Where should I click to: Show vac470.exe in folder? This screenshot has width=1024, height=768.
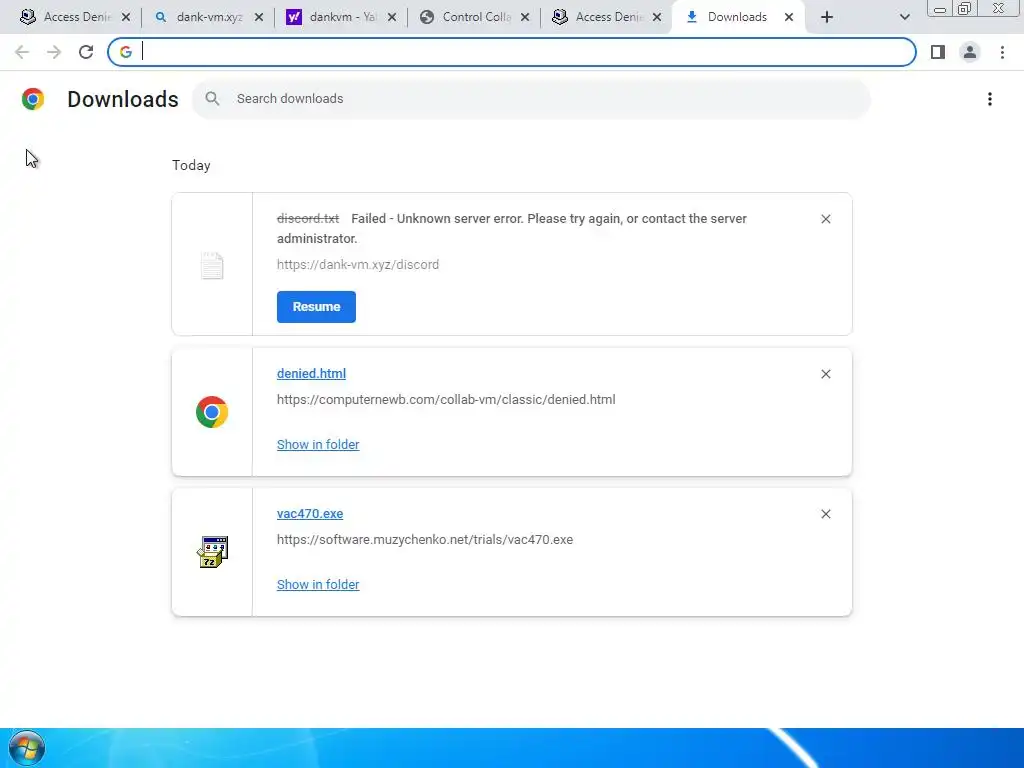[318, 585]
